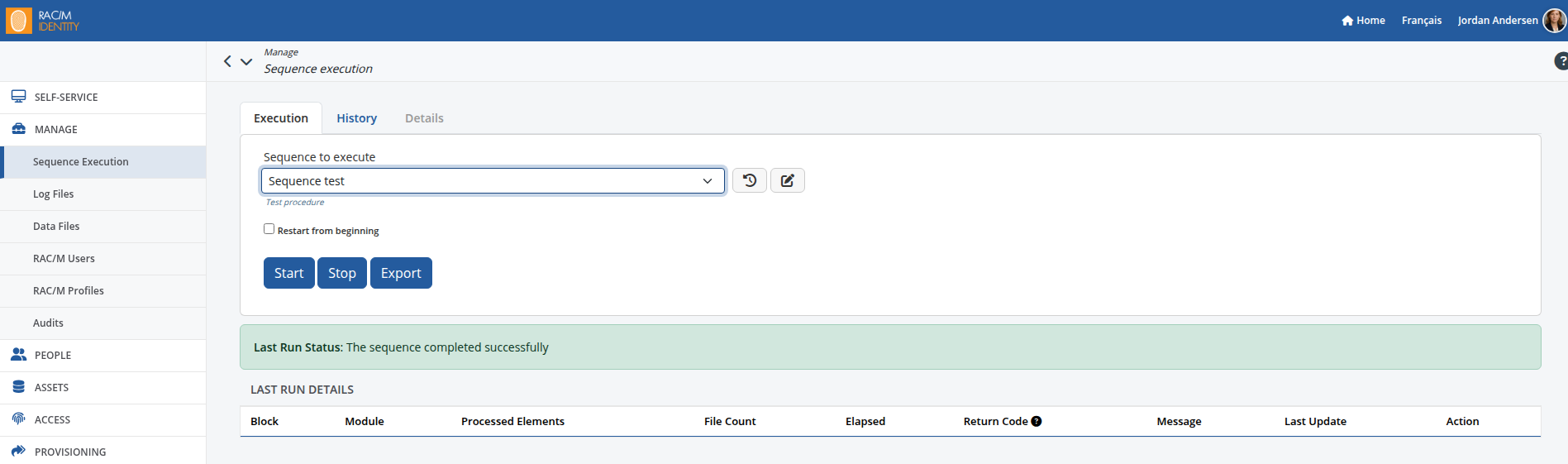Open the Sequence to execute dropdown
The image size is (1568, 464).
(493, 180)
